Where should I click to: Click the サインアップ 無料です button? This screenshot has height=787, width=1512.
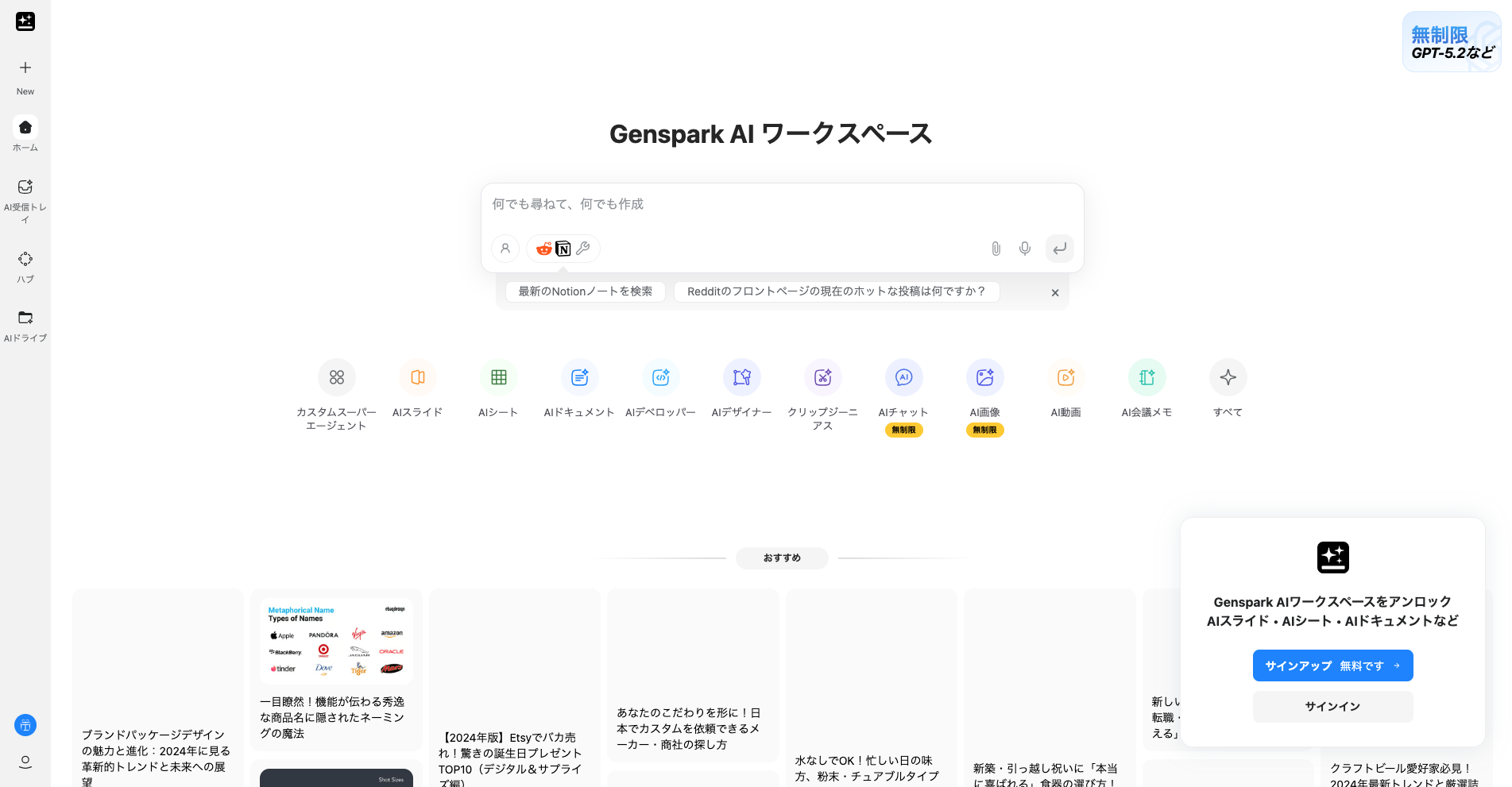[x=1332, y=665]
